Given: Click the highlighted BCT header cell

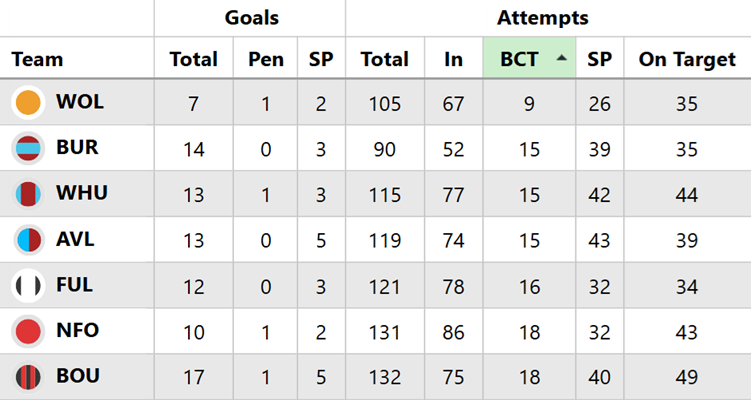Looking at the screenshot, I should pos(520,60).
